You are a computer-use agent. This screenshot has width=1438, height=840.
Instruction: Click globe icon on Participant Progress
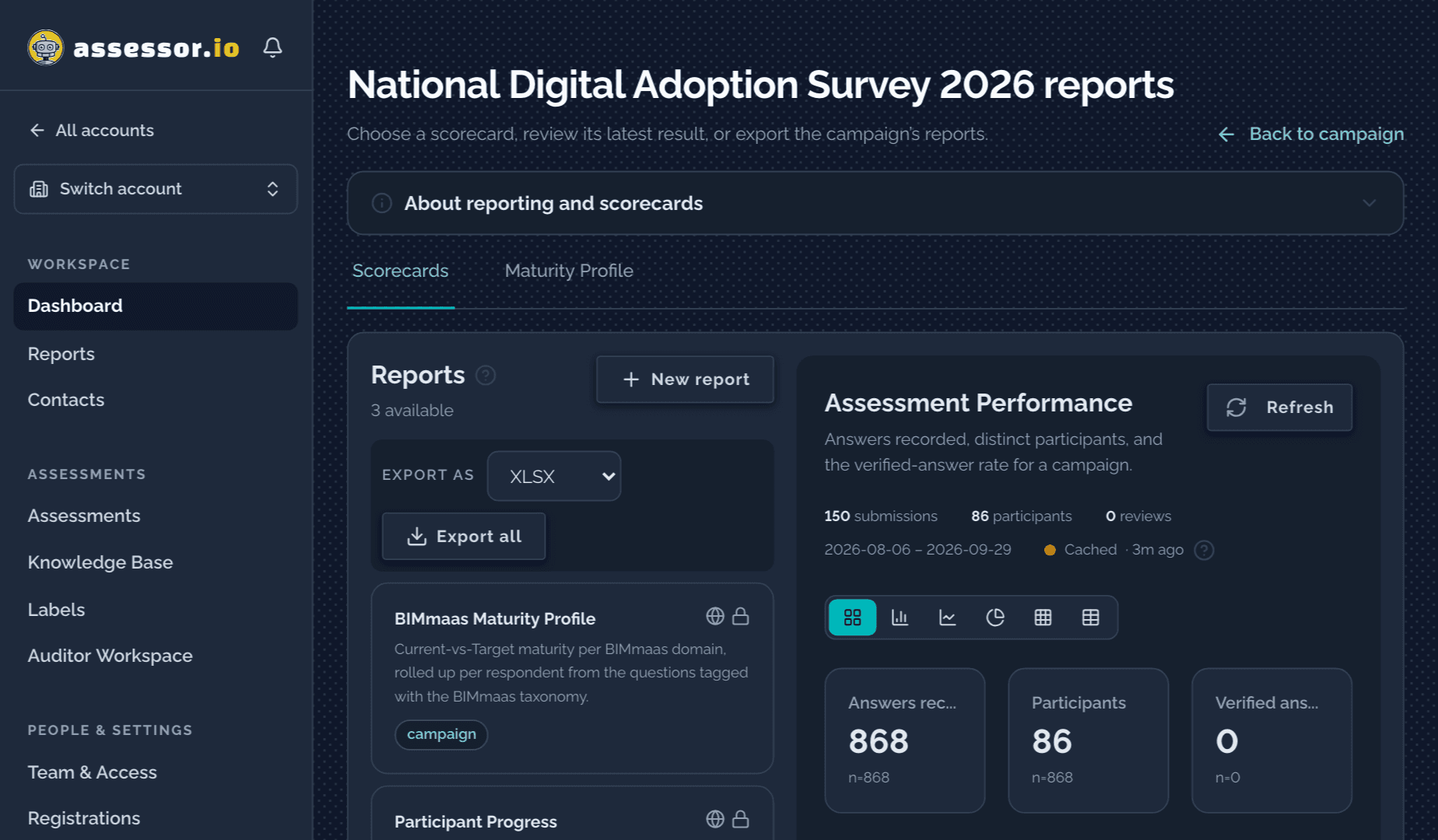[x=715, y=819]
